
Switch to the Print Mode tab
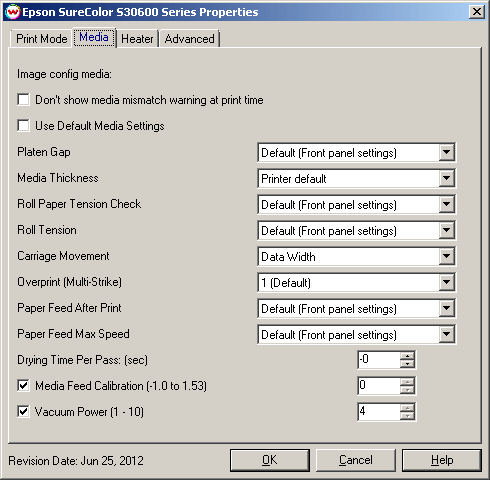[x=41, y=39]
